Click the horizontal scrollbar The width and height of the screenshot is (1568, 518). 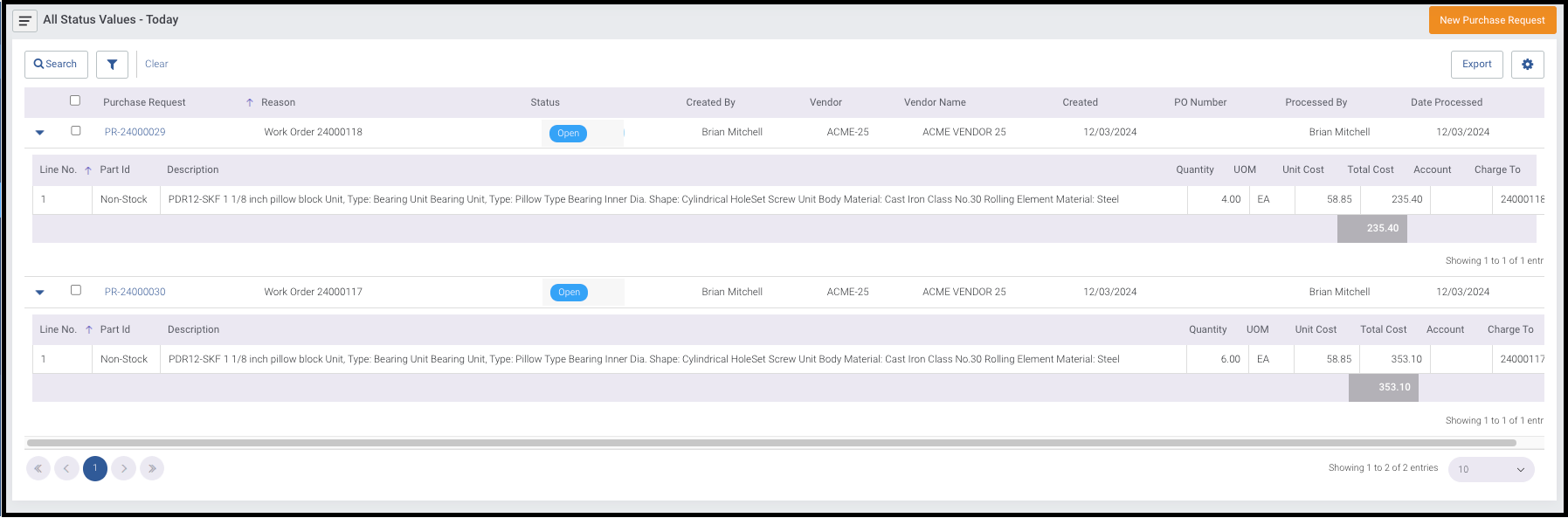pyautogui.click(x=771, y=443)
